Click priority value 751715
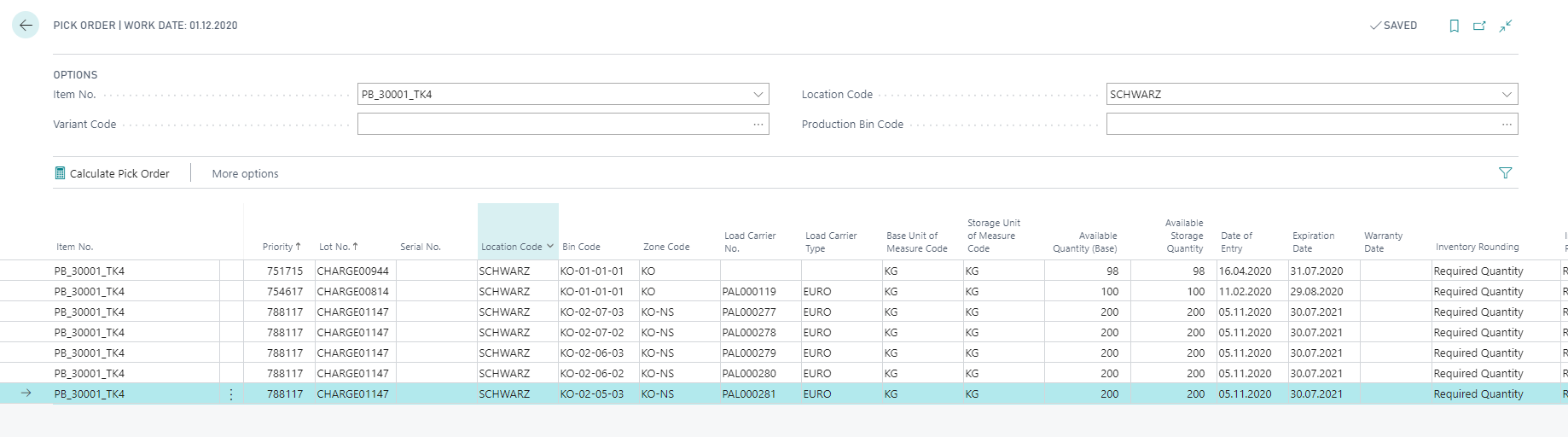Image resolution: width=1568 pixels, height=437 pixels. [x=285, y=271]
